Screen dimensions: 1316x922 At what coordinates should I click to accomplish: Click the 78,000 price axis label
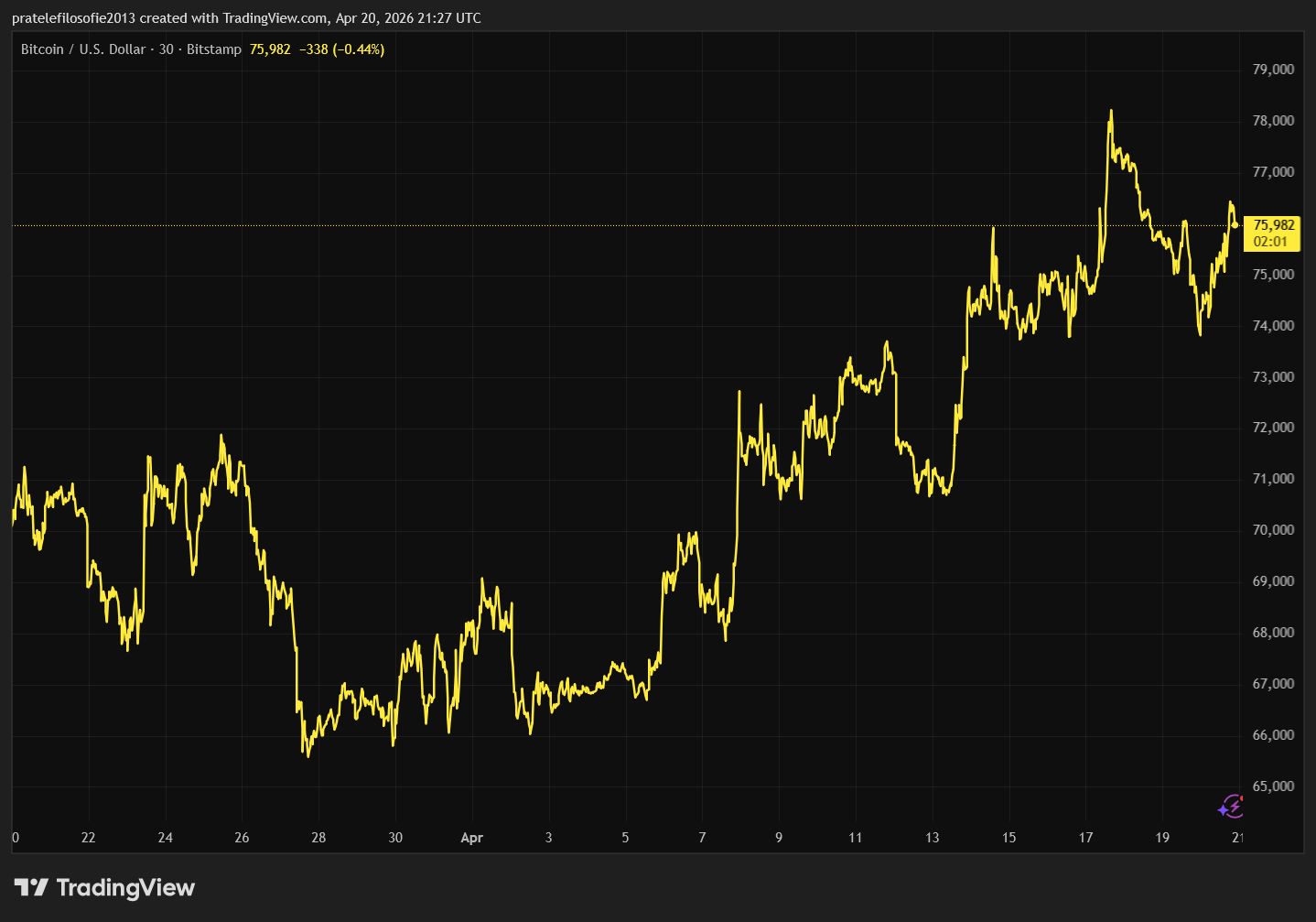tap(1273, 121)
